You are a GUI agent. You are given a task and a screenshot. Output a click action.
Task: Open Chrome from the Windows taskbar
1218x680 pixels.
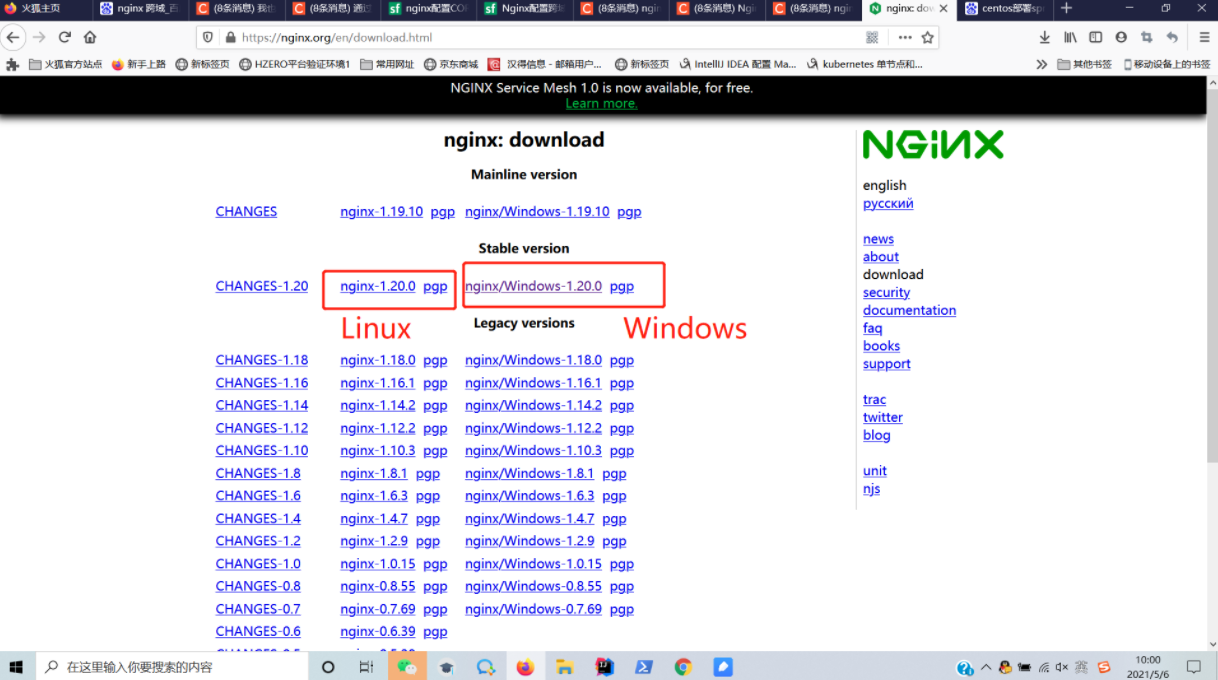(683, 667)
